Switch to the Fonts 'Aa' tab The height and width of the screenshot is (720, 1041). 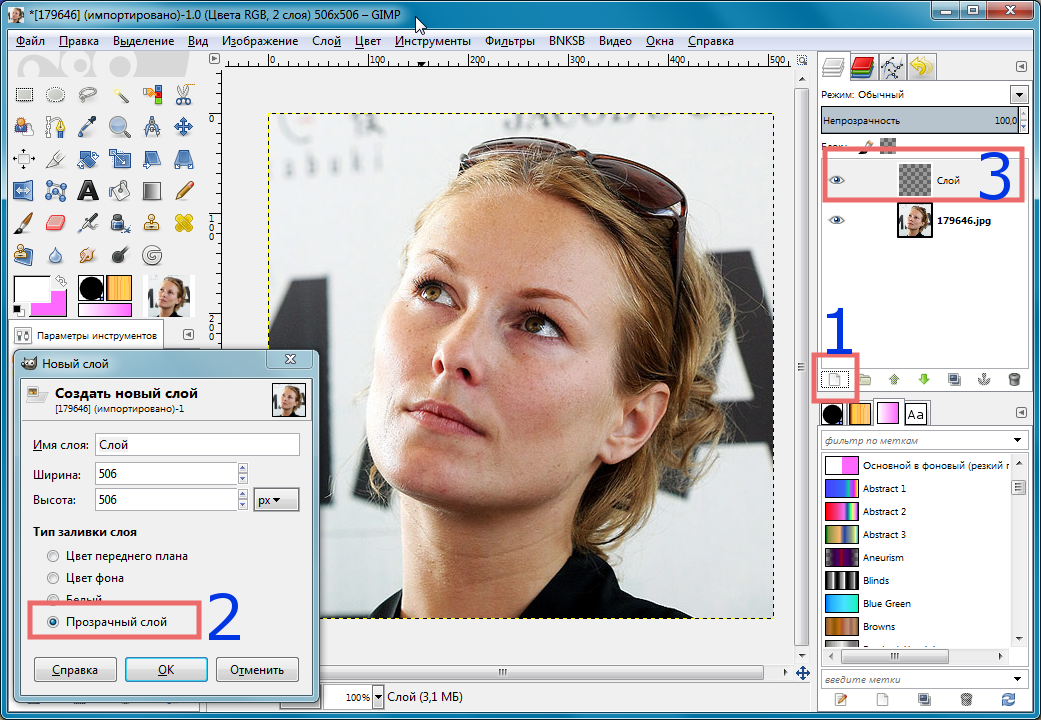pos(916,414)
